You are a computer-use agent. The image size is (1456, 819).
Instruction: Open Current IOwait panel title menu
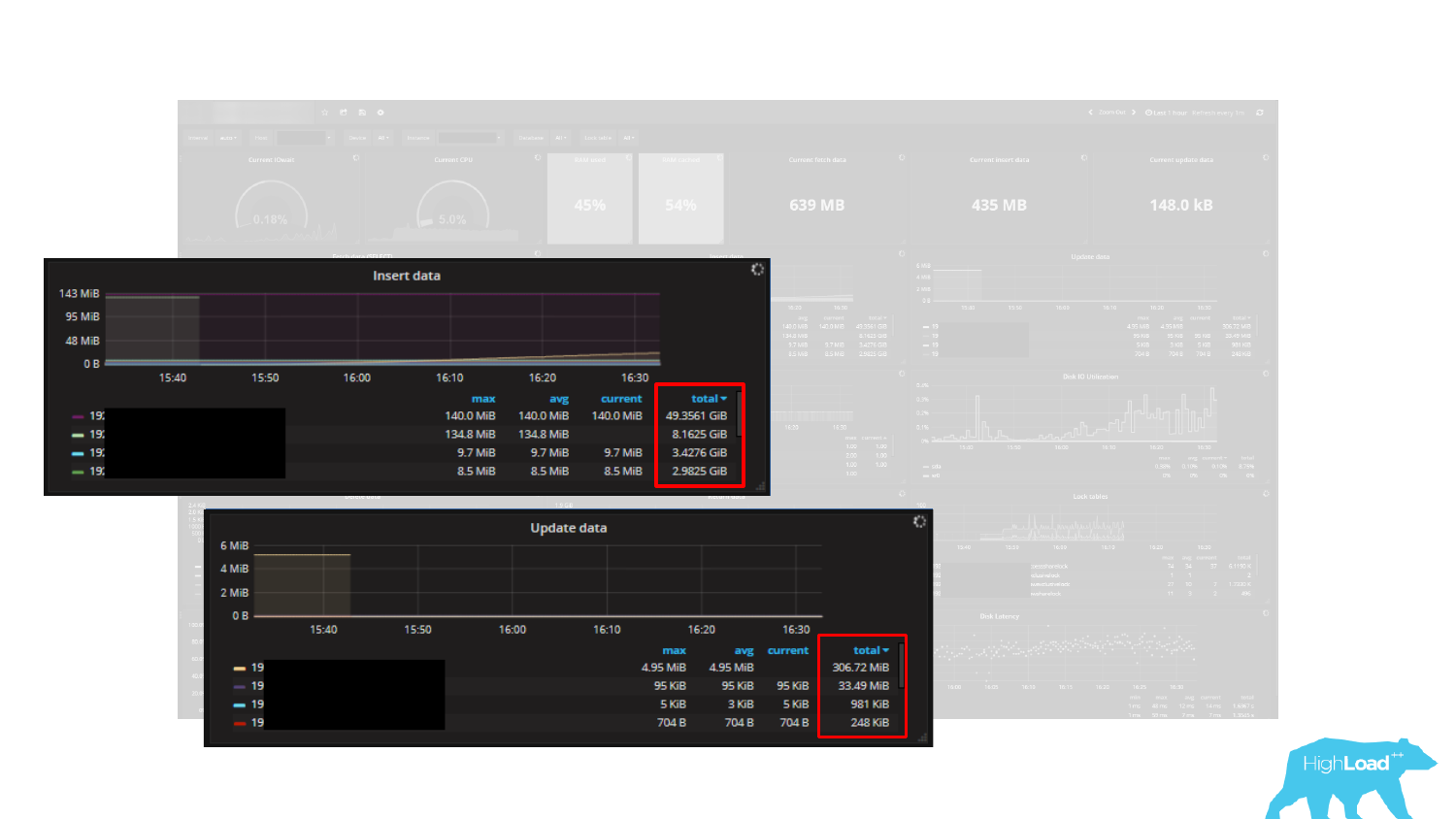(x=271, y=160)
